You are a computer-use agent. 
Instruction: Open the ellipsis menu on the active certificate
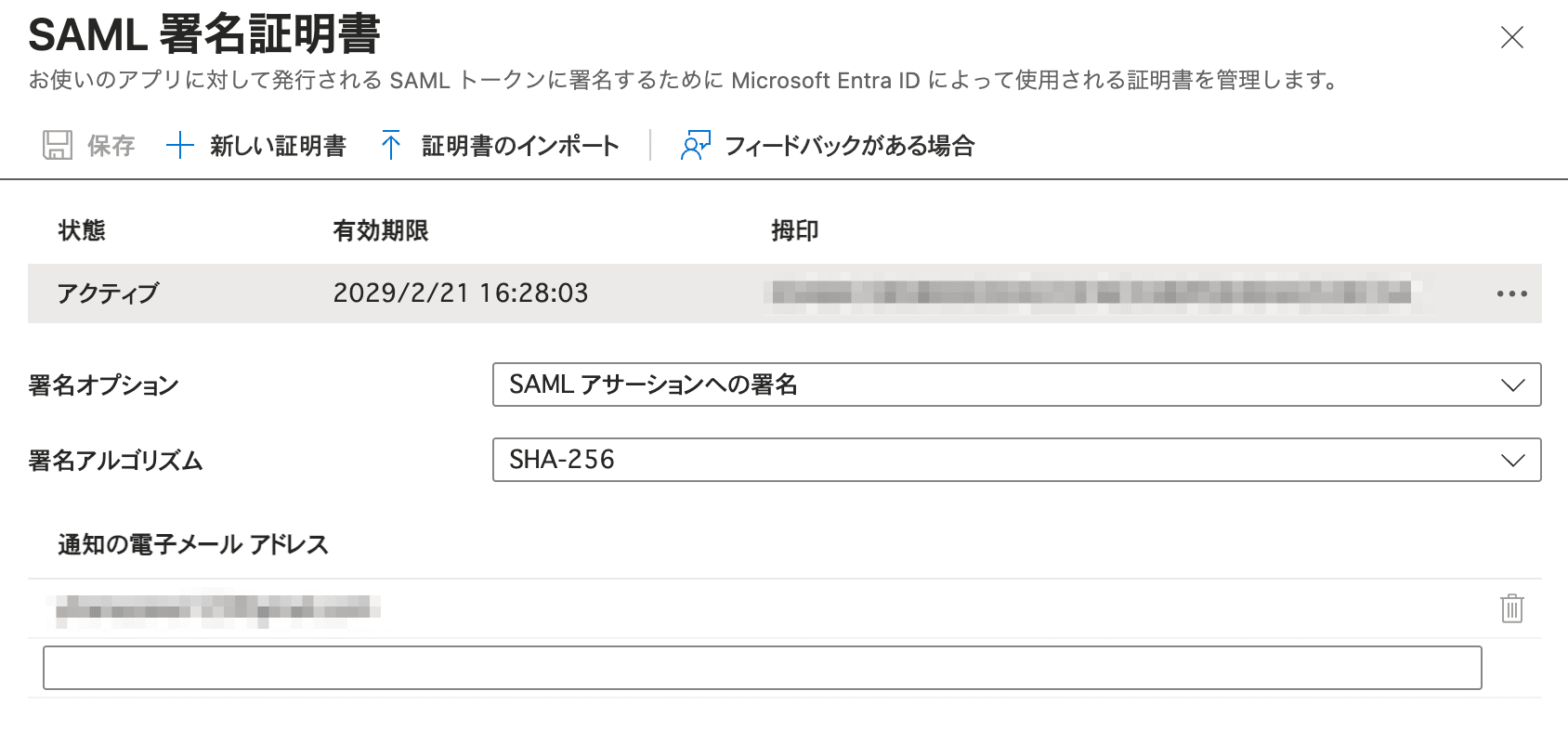tap(1514, 293)
